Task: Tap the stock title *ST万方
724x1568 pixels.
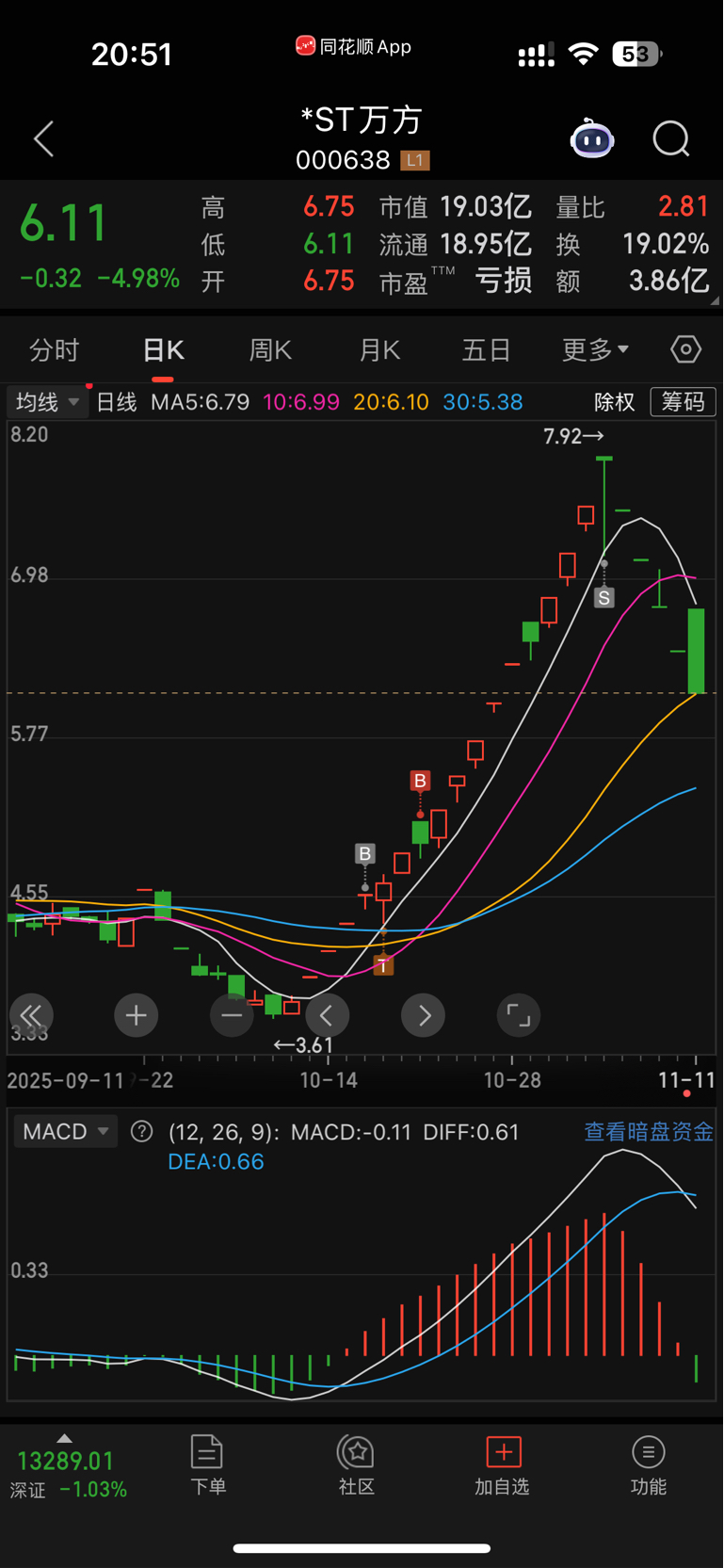Action: pyautogui.click(x=362, y=120)
